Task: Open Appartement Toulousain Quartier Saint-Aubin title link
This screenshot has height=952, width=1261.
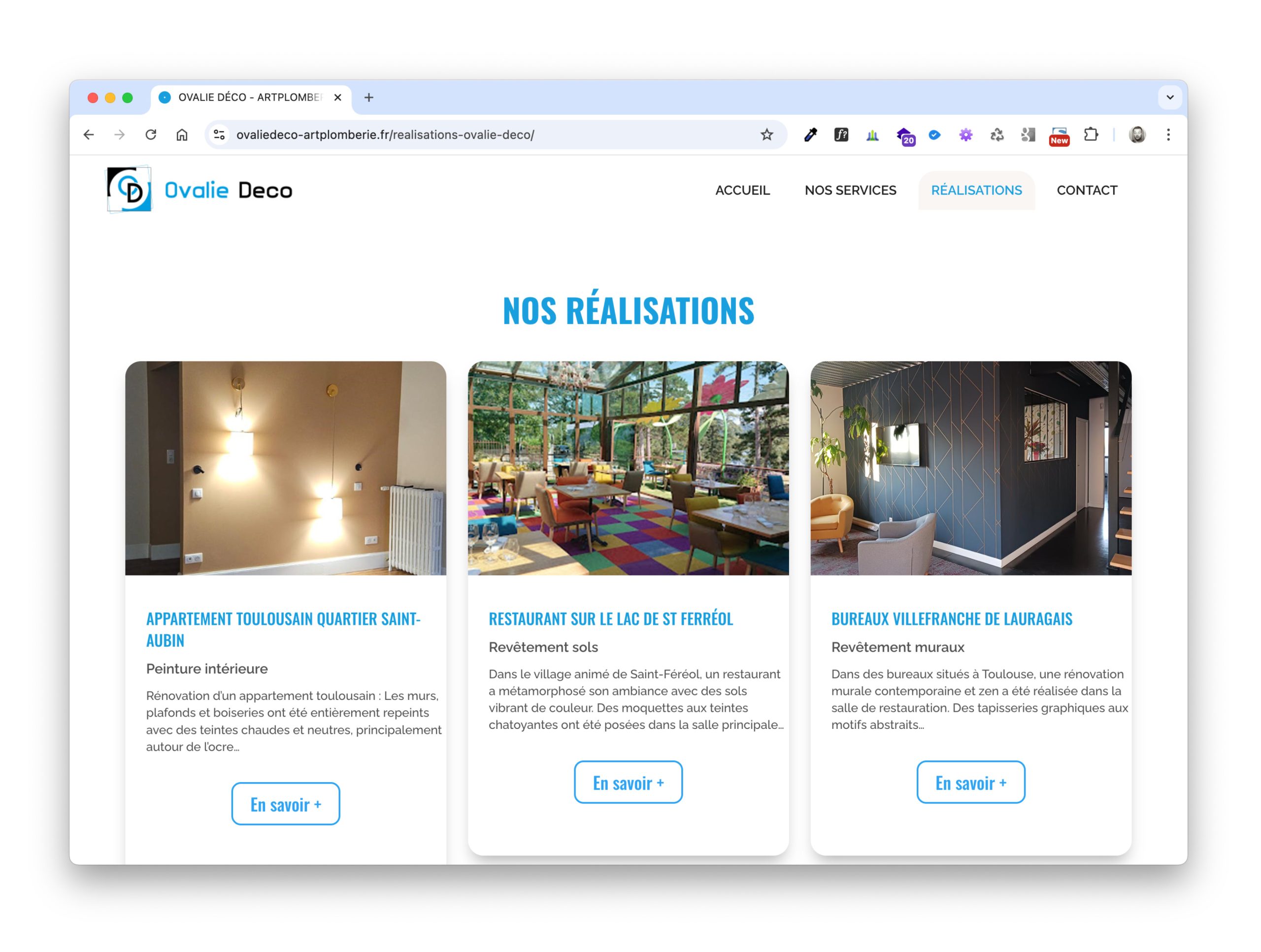Action: pos(283,629)
